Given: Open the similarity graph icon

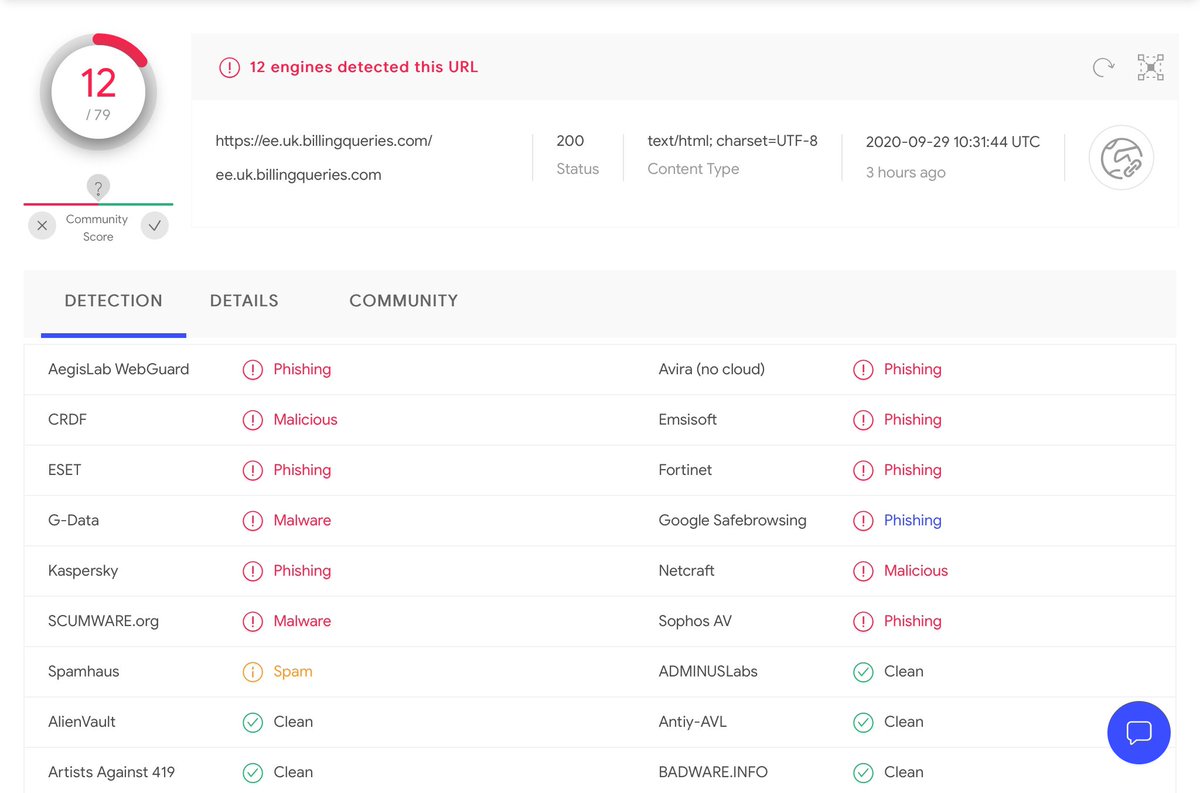Looking at the screenshot, I should click(1150, 67).
